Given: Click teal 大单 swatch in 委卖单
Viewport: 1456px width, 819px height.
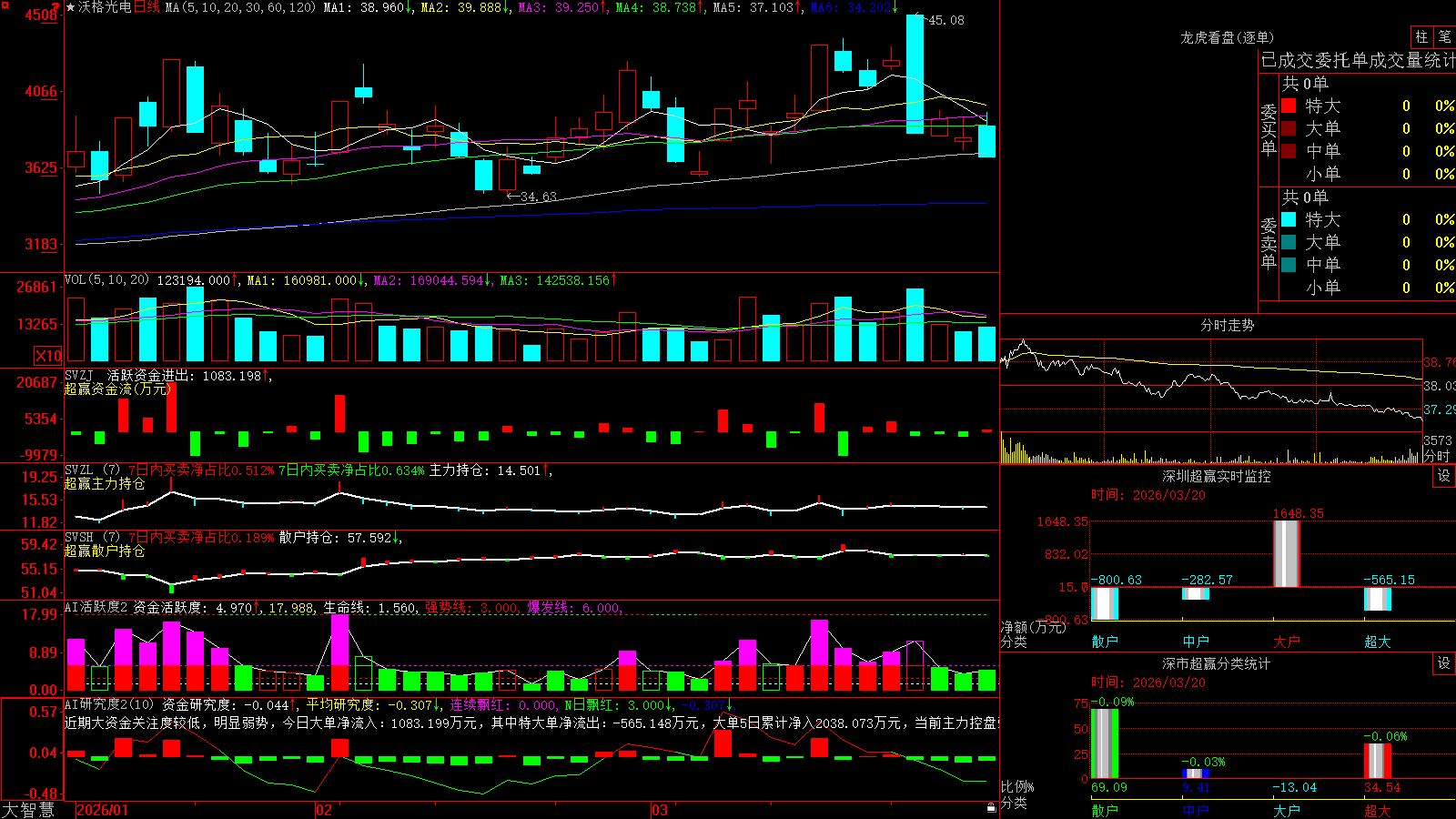Looking at the screenshot, I should point(1289,242).
